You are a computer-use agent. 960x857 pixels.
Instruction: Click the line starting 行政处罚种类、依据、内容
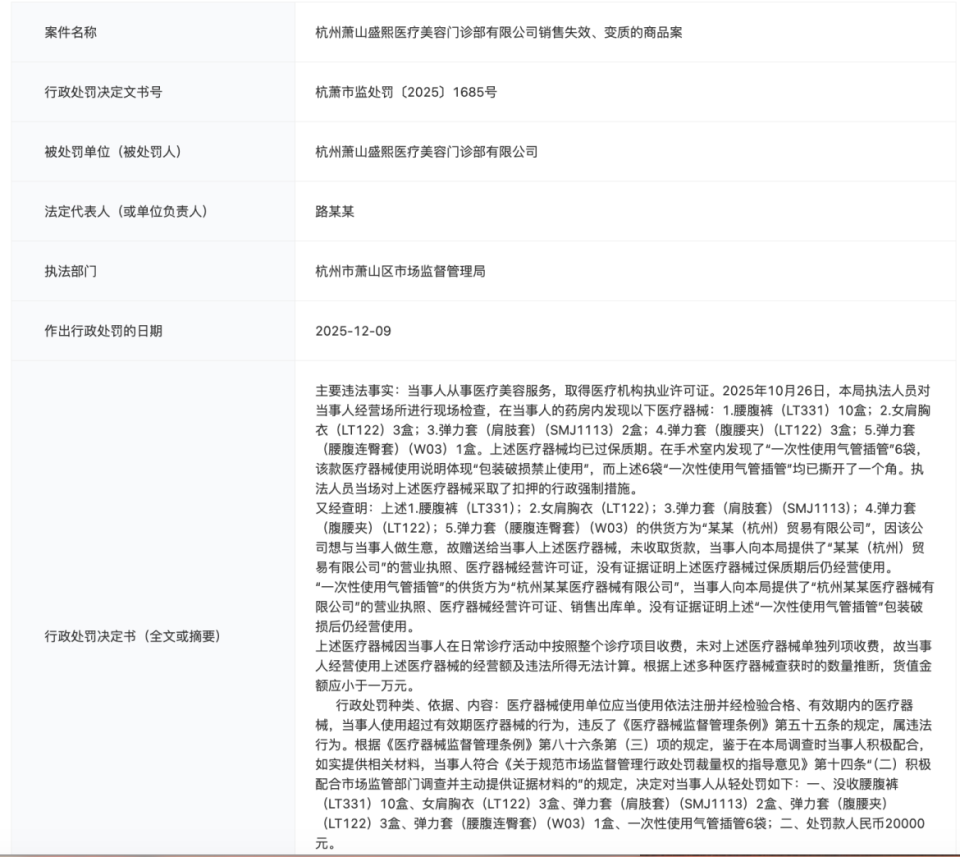coord(624,705)
